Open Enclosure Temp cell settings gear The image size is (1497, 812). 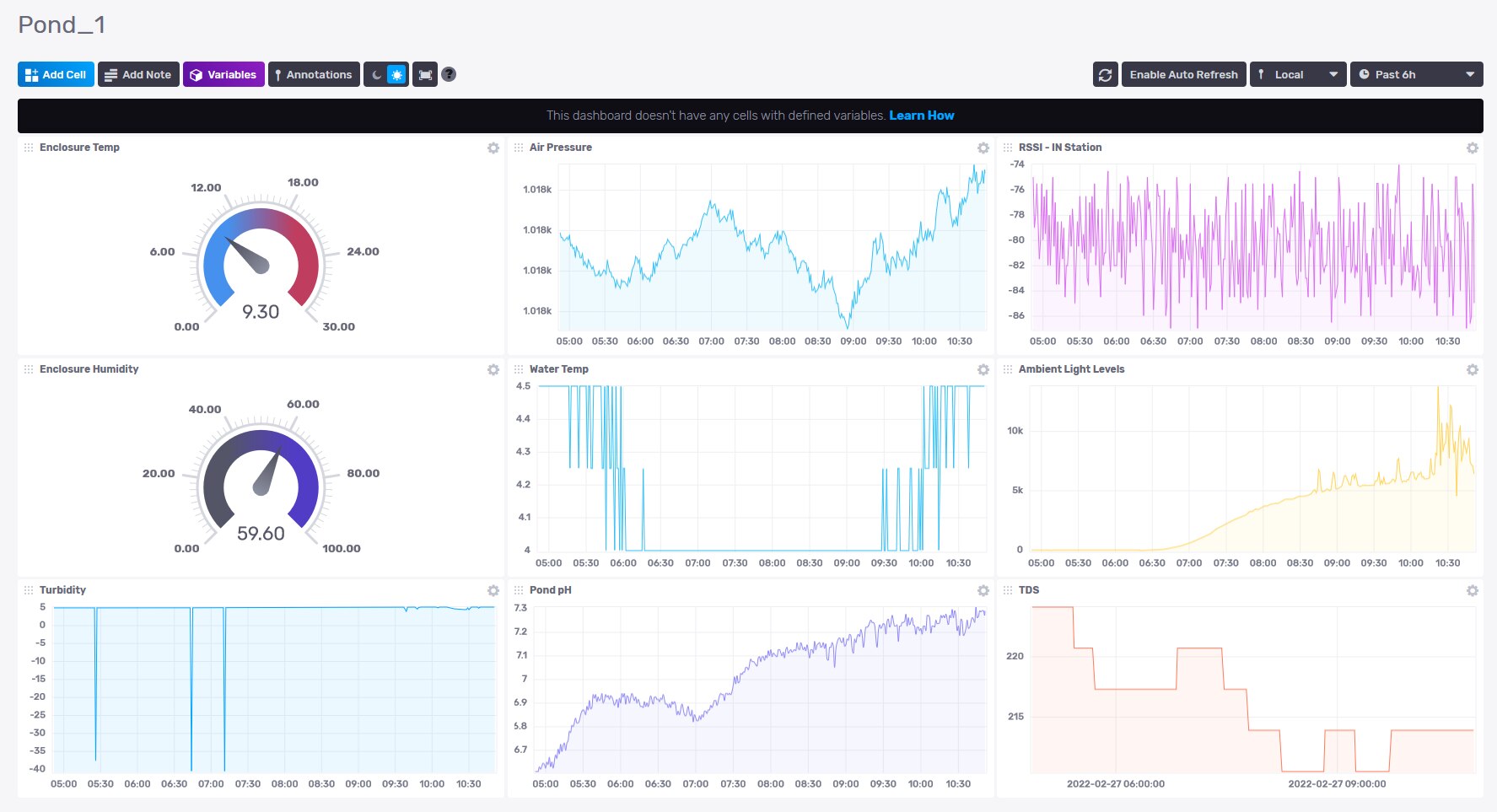click(493, 148)
